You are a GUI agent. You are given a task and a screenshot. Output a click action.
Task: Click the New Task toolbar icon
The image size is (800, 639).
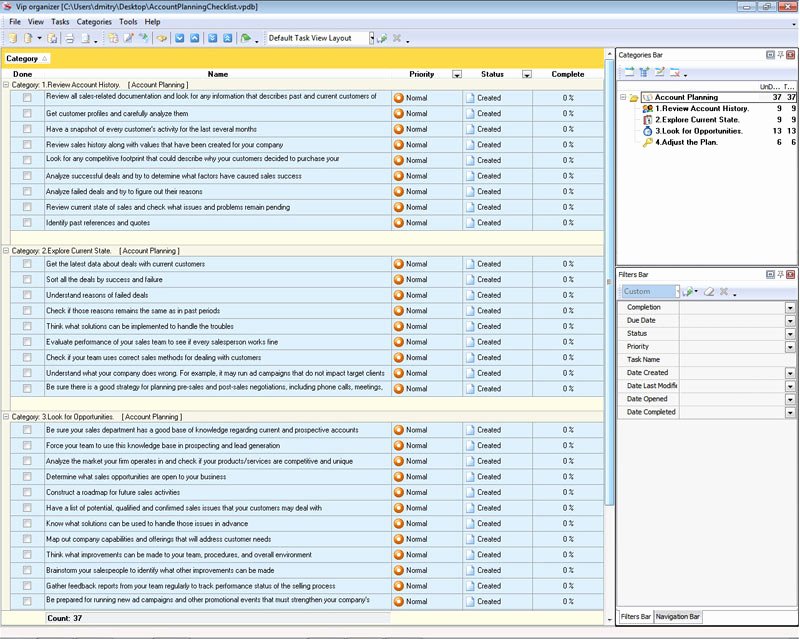(x=113, y=38)
